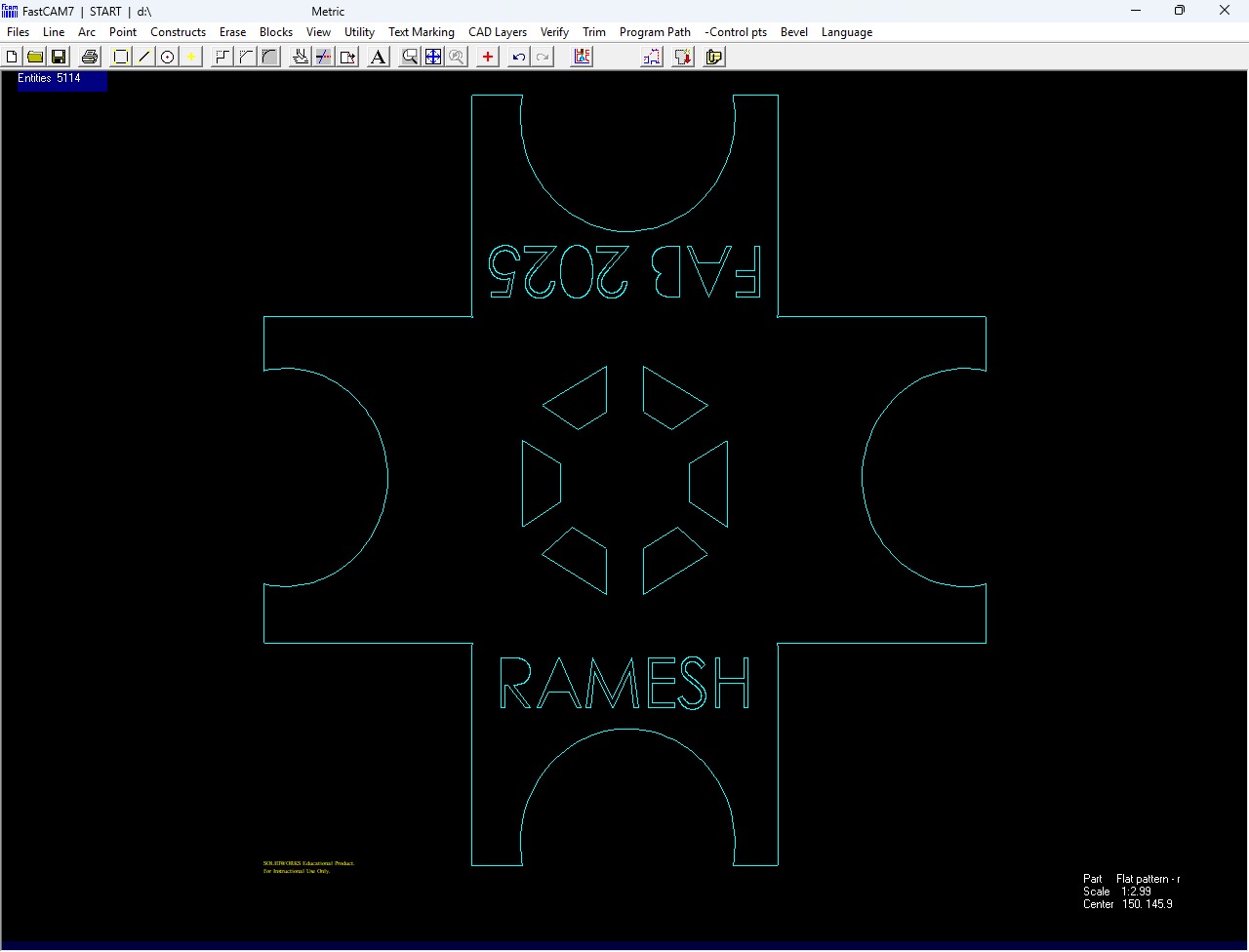Open the Point menu
1249x952 pixels.
[123, 32]
